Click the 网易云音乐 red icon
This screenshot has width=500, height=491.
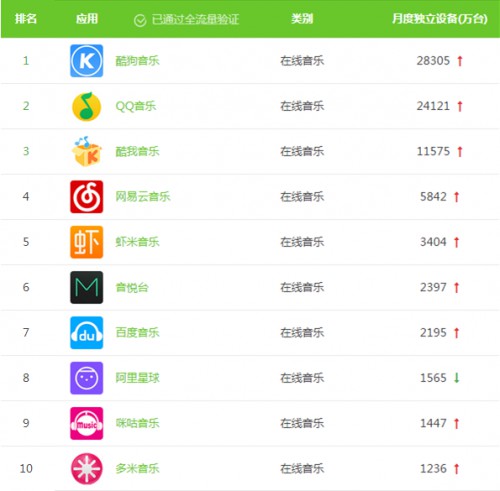87,197
